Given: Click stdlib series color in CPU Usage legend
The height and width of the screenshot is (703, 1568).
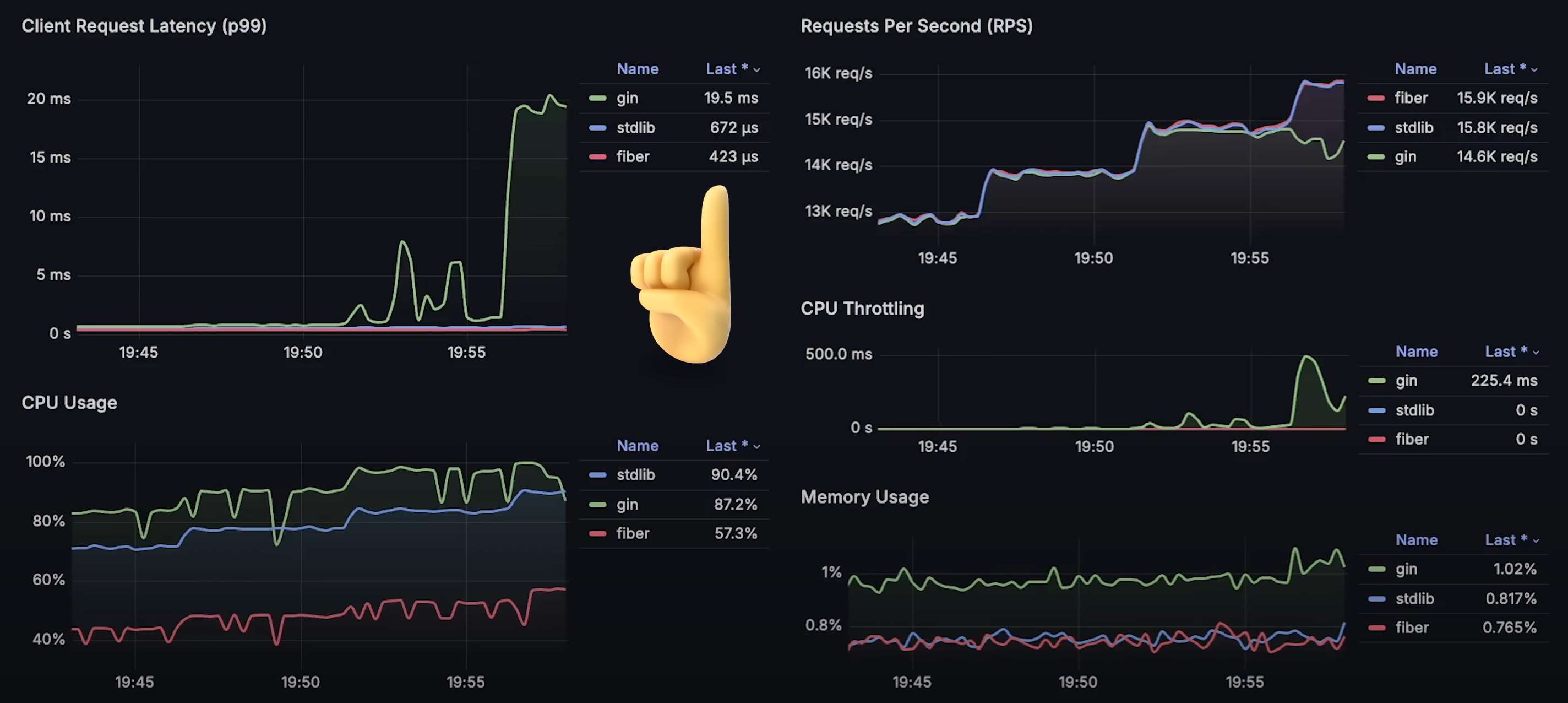Looking at the screenshot, I should click(x=597, y=475).
